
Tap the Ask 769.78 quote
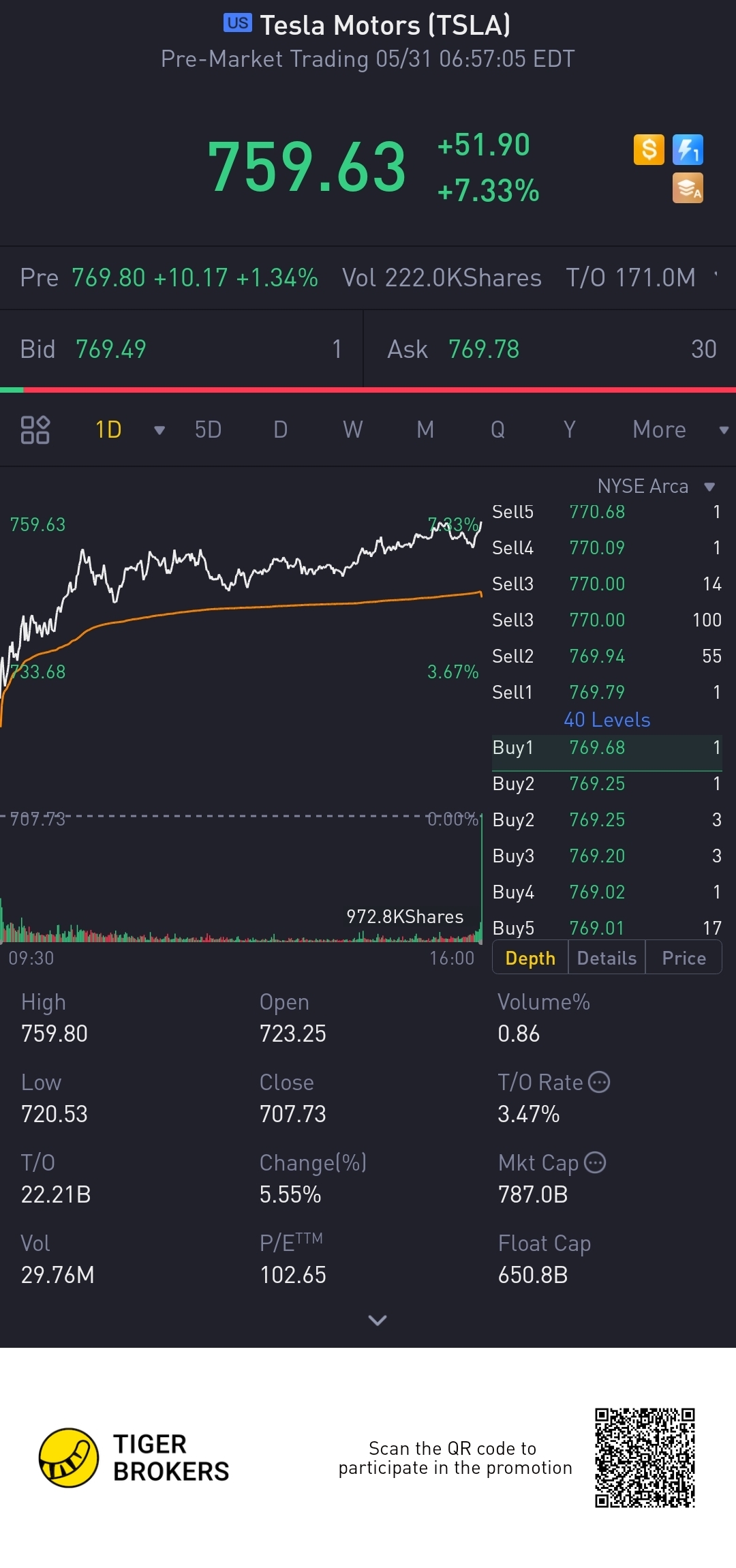pyautogui.click(x=551, y=349)
